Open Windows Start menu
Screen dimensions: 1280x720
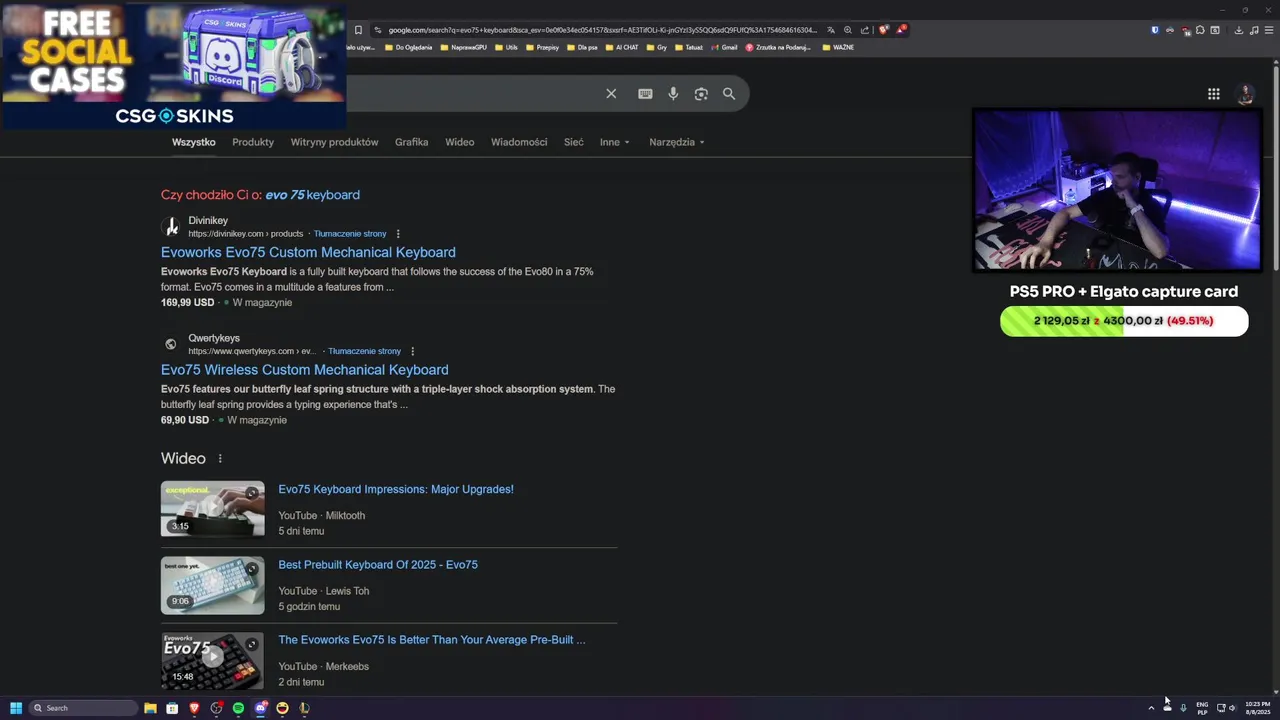(16, 708)
